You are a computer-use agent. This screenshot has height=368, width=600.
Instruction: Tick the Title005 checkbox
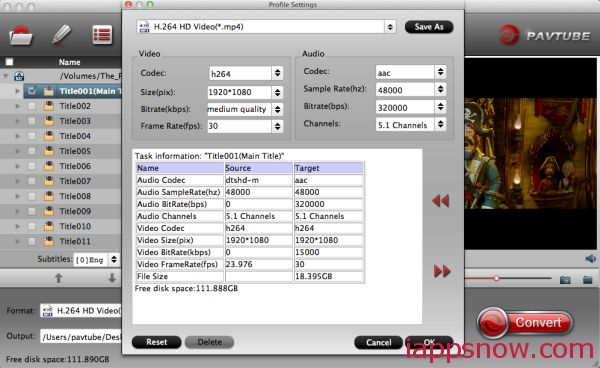tap(32, 151)
